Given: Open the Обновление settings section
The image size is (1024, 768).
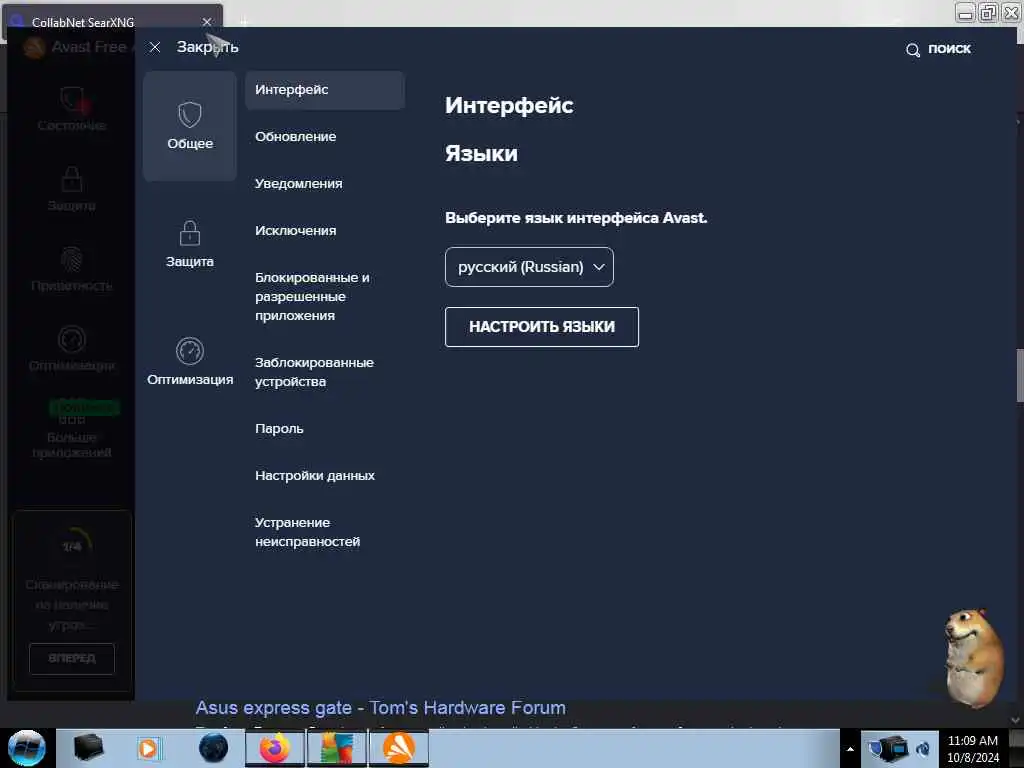Looking at the screenshot, I should pos(296,136).
